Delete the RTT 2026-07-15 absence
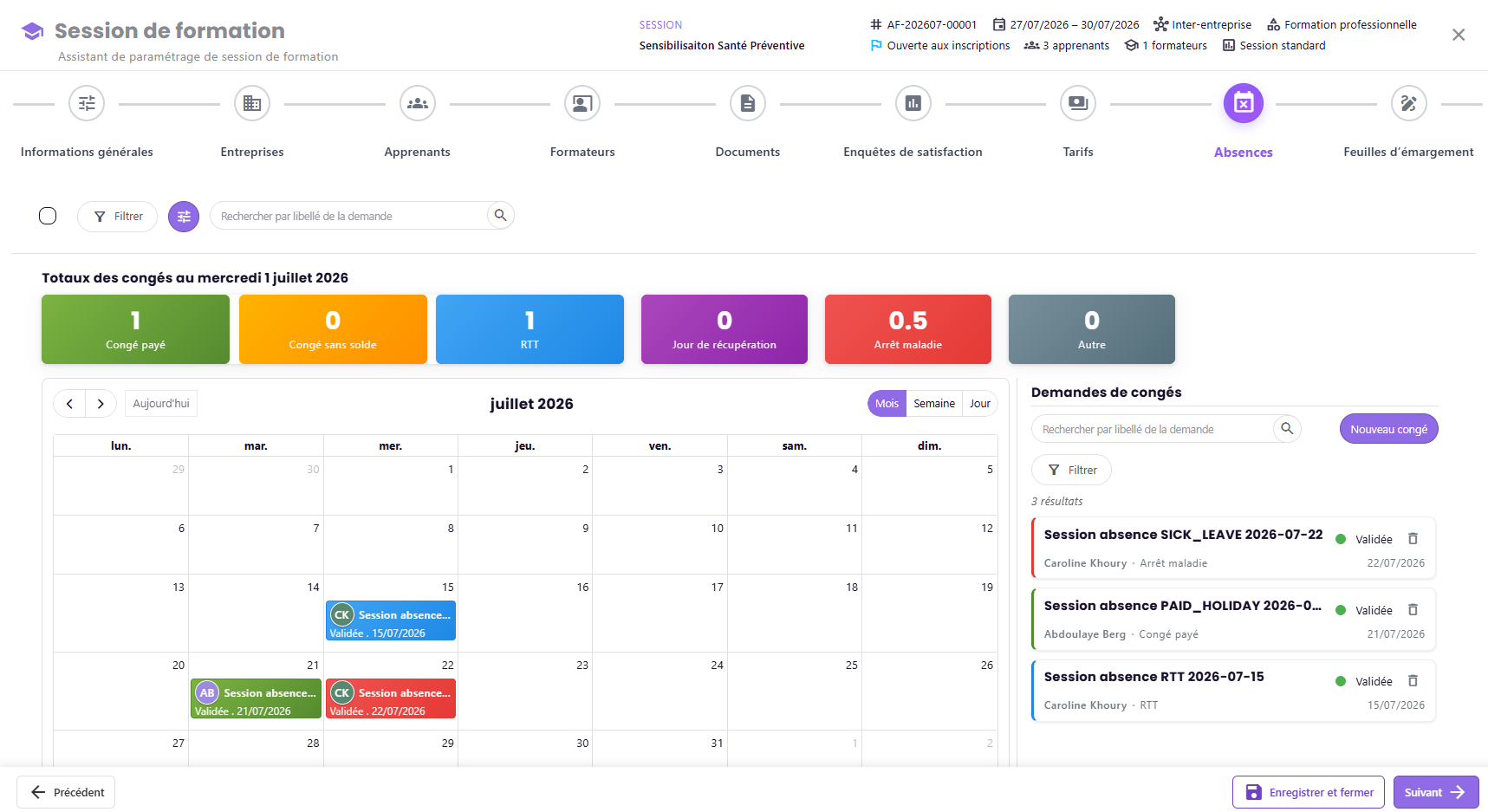The height and width of the screenshot is (812, 1488). (1413, 681)
